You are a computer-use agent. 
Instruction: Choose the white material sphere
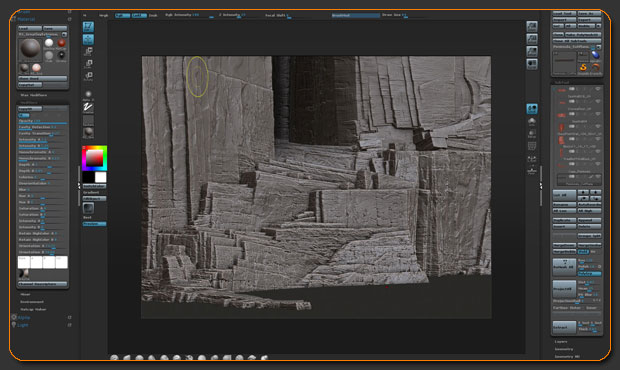(49, 43)
